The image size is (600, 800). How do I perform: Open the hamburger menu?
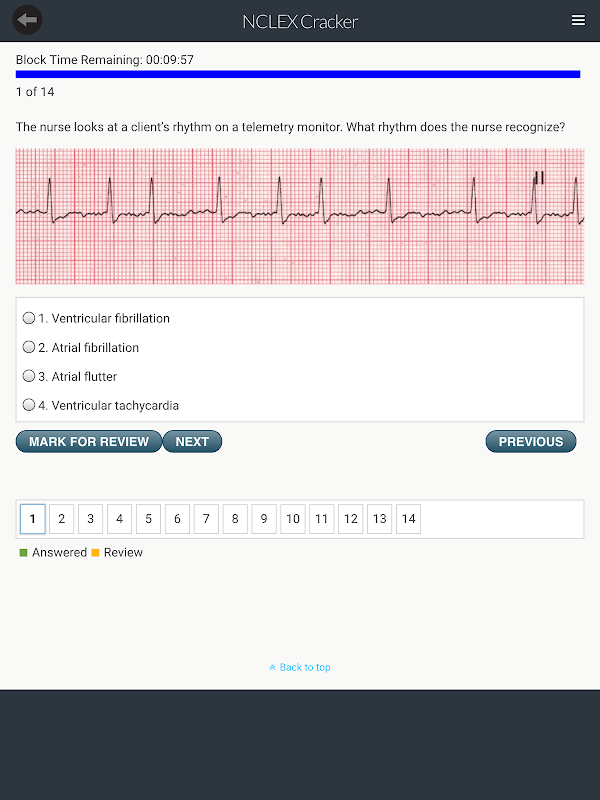tap(578, 20)
